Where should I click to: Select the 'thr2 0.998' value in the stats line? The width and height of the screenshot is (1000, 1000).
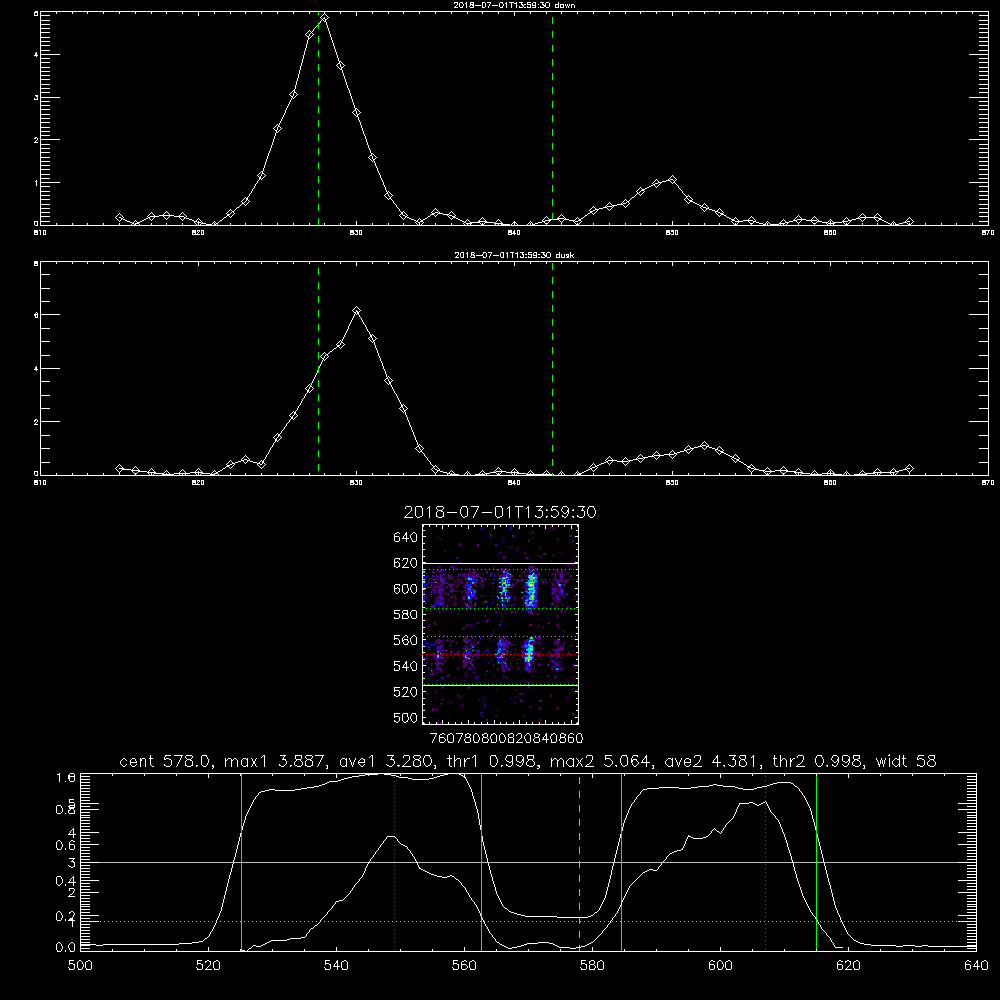[x=820, y=761]
